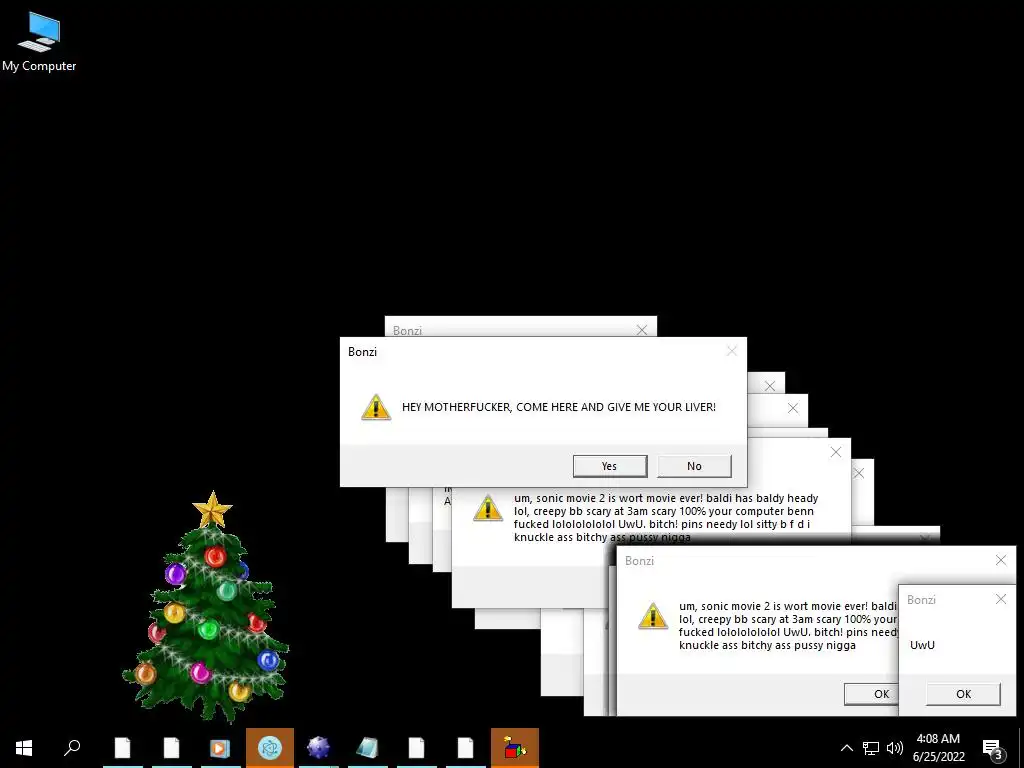This screenshot has height=768, width=1024.
Task: Click "Bonzi" title of front sonic movie dialog
Action: coord(639,560)
